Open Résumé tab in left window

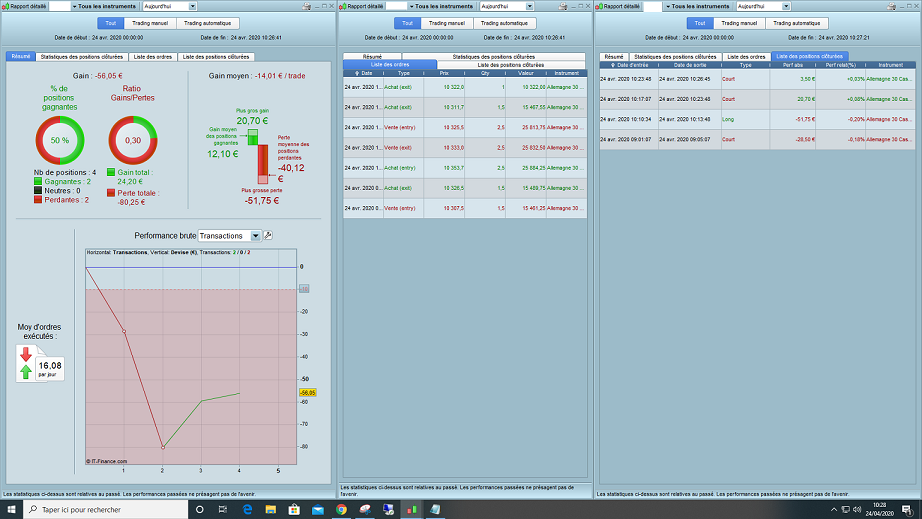(x=21, y=57)
